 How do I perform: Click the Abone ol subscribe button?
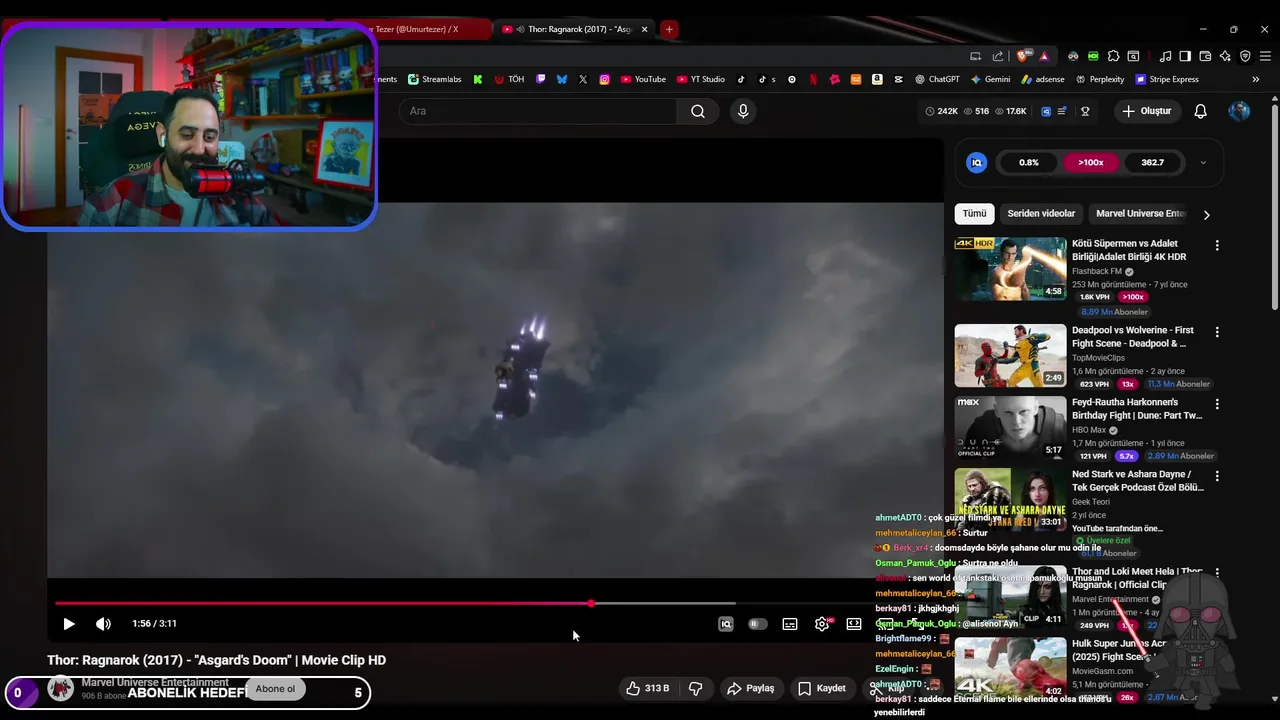click(276, 688)
